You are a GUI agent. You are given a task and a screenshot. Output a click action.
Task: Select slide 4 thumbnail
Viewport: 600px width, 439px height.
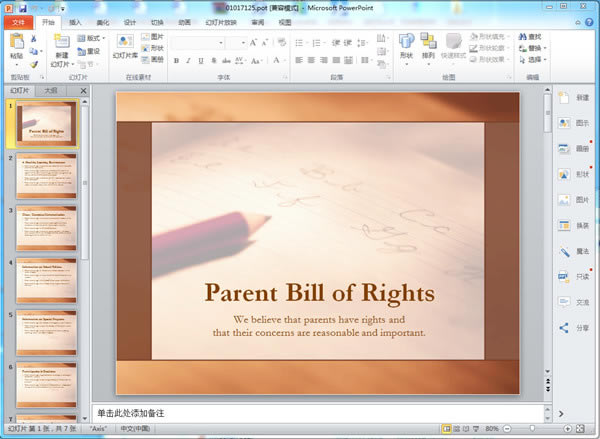(46, 281)
